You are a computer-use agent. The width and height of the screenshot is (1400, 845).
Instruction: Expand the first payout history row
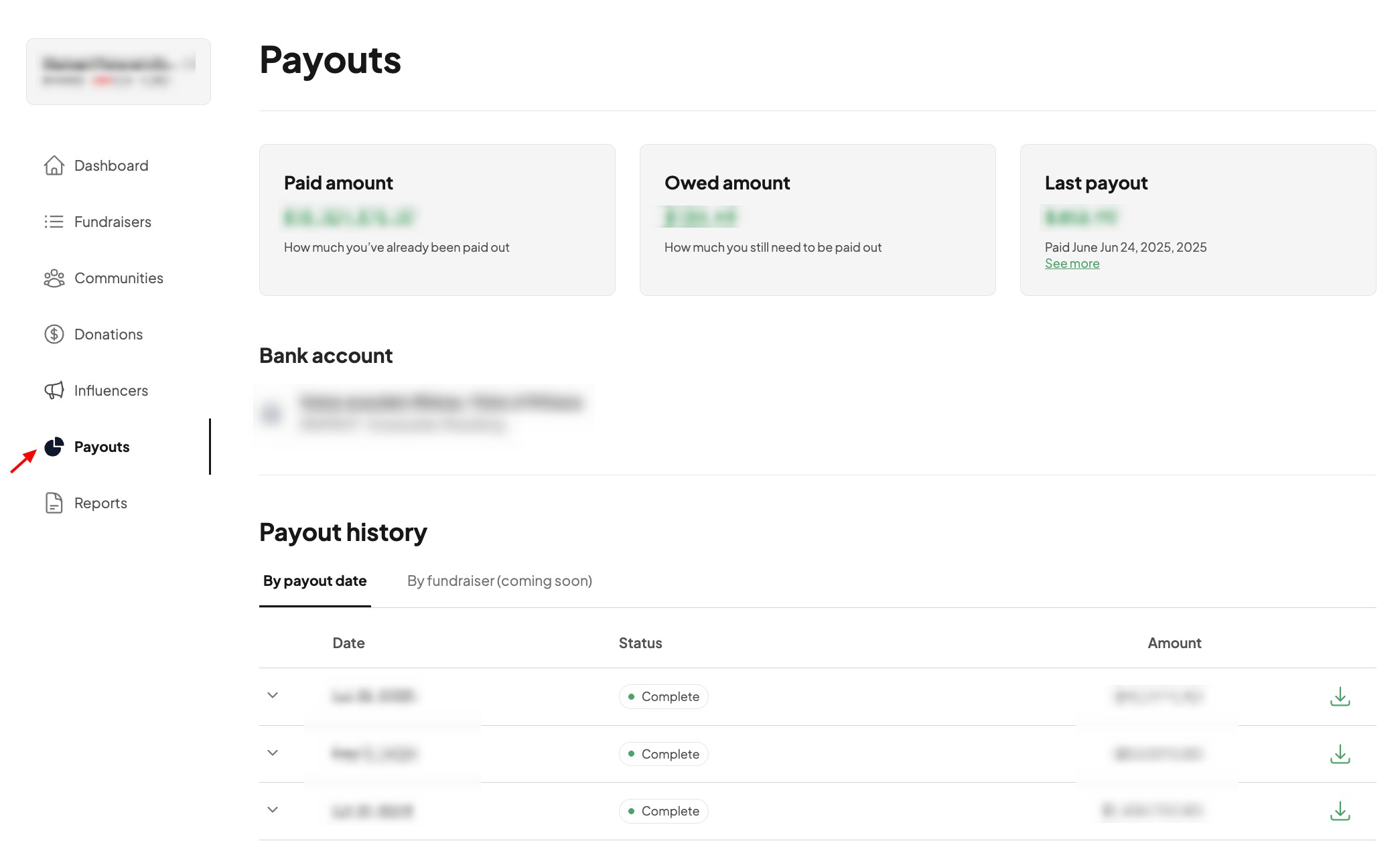273,695
